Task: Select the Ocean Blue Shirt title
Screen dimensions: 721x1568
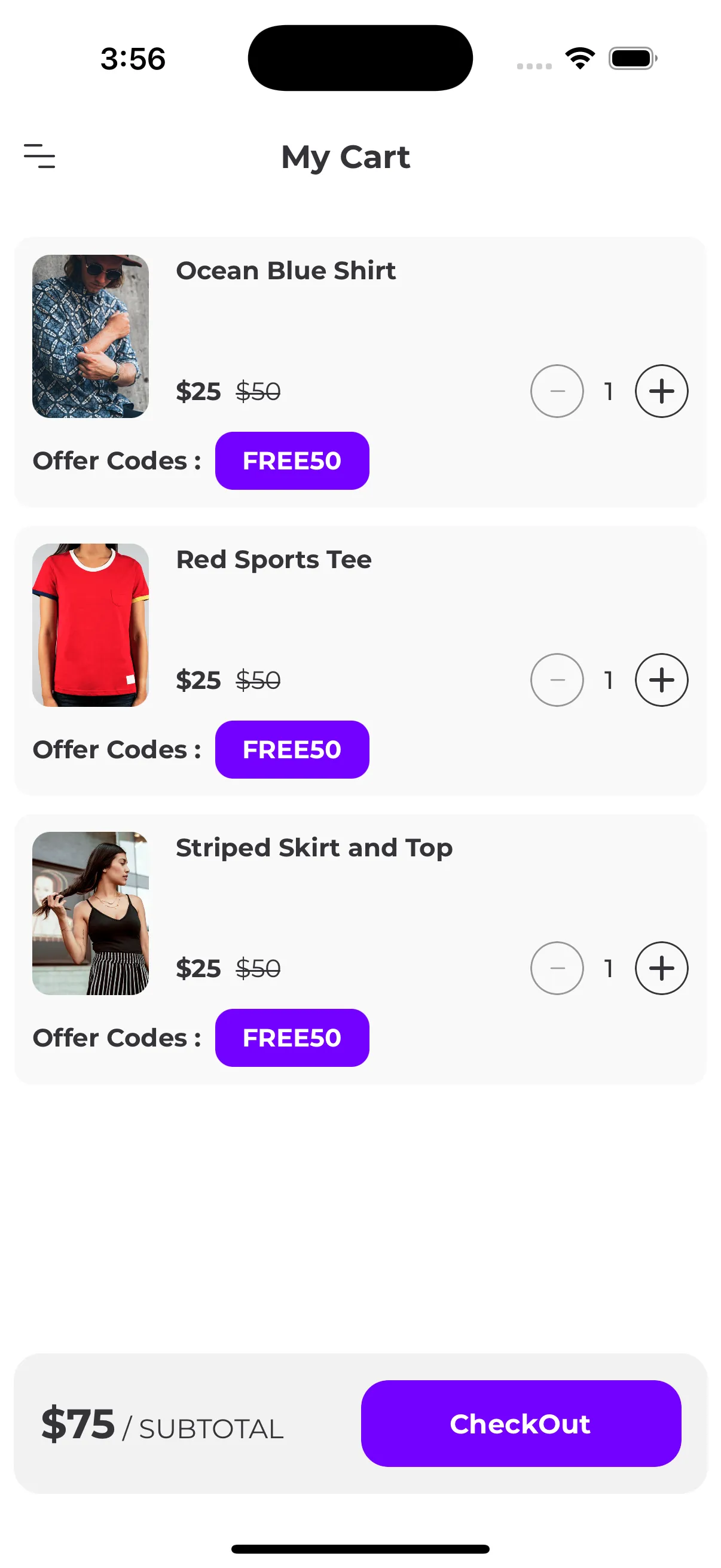Action: (286, 271)
